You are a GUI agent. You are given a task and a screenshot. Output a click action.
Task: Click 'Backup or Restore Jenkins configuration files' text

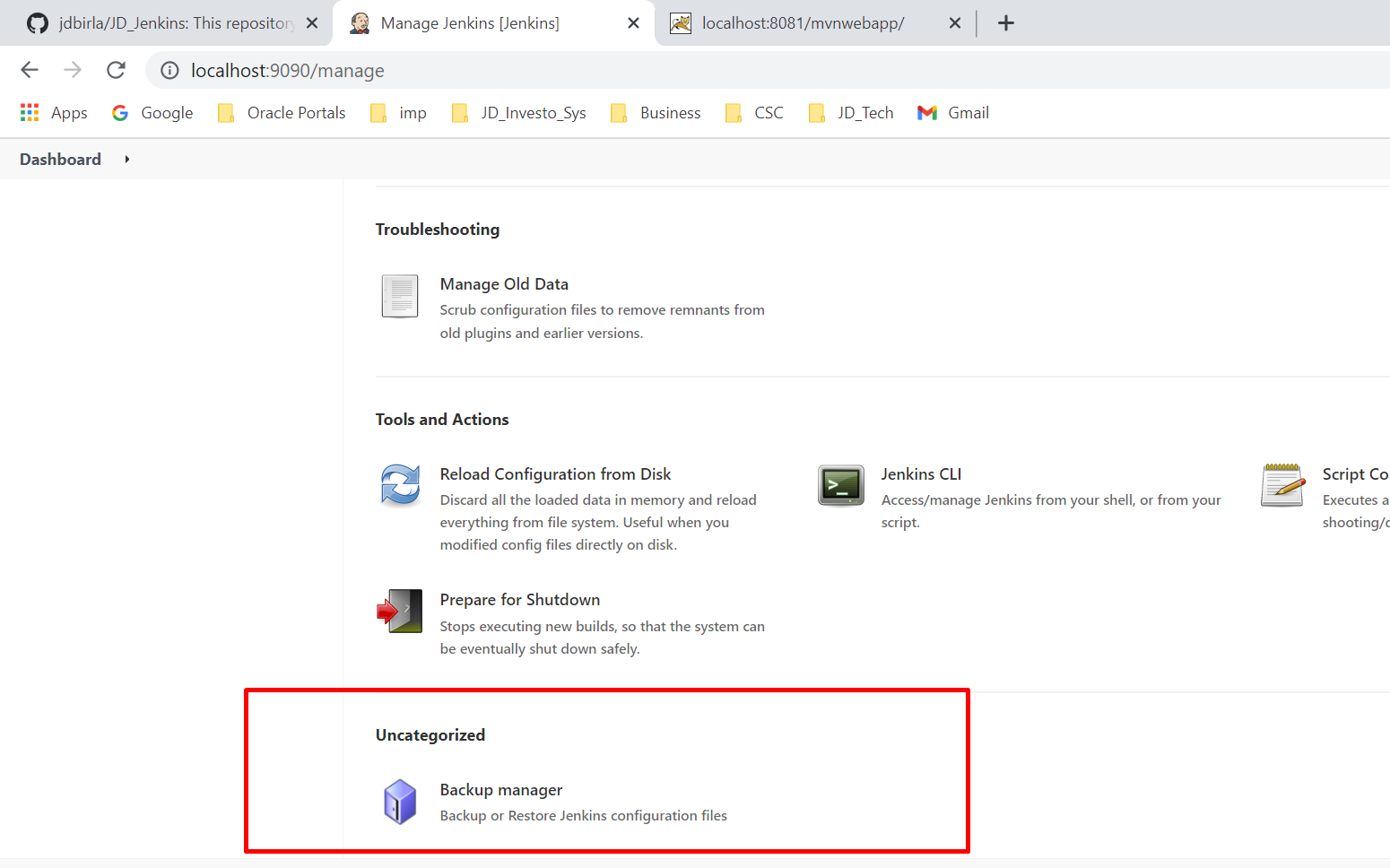coord(583,816)
